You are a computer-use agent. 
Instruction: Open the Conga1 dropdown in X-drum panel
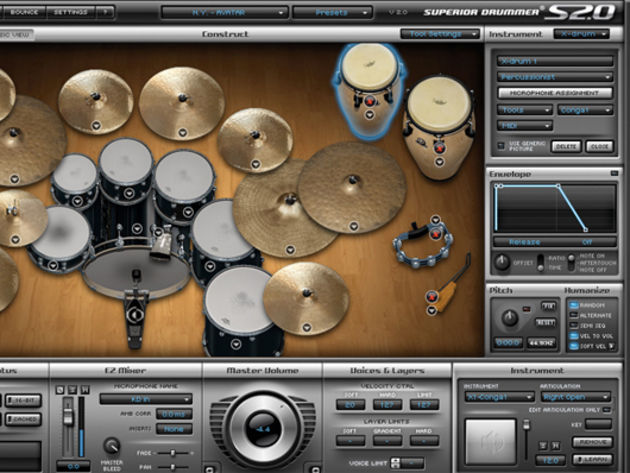coord(585,110)
